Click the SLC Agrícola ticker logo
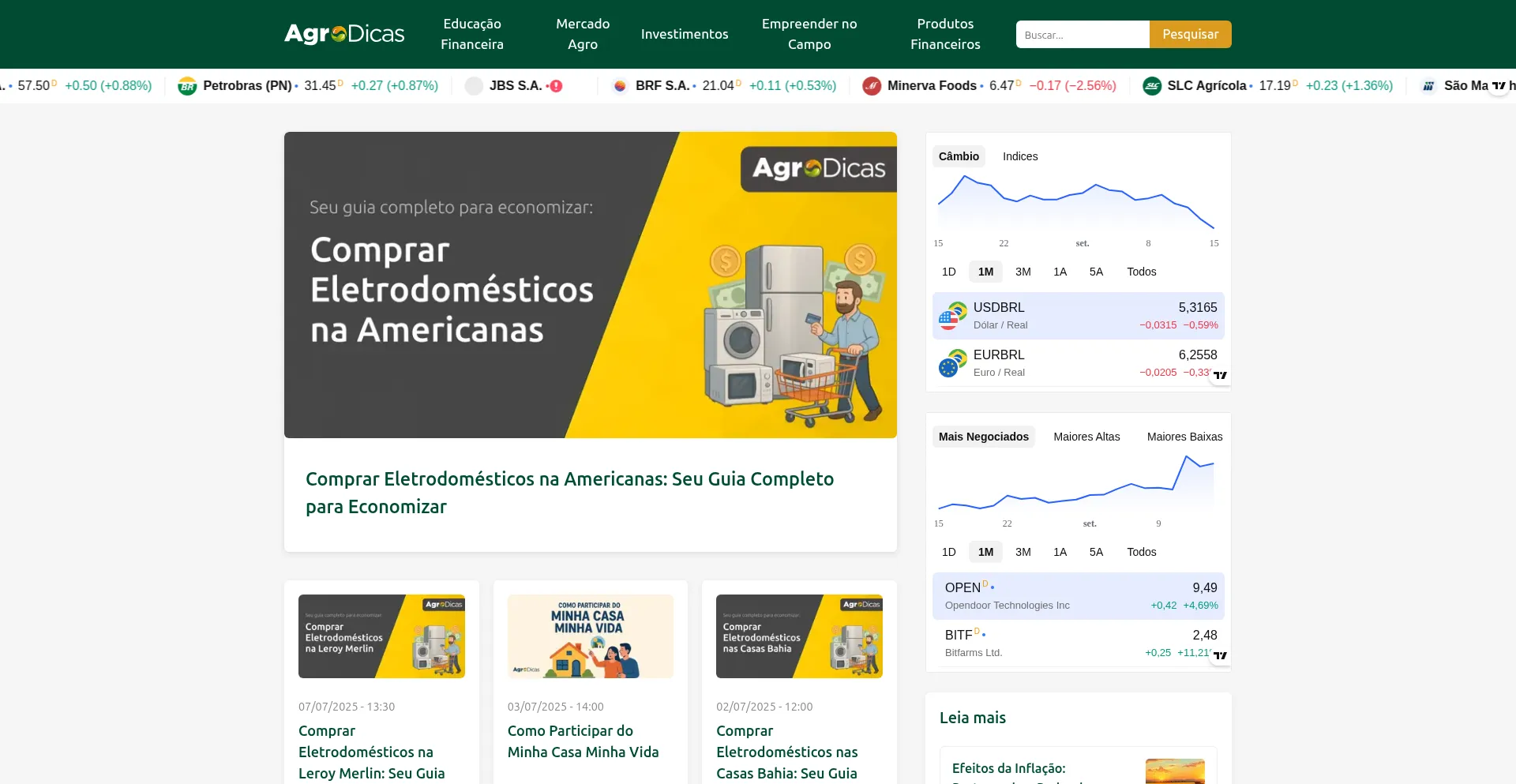This screenshot has width=1516, height=784. tap(1152, 86)
